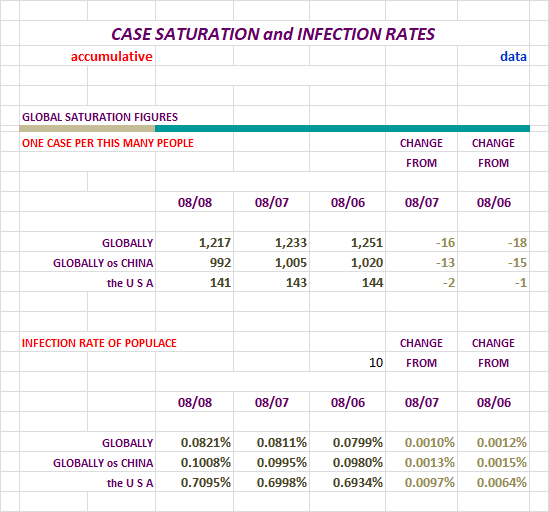The width and height of the screenshot is (549, 512).
Task: Select the CASE SATURATION and INFECTION RATES title
Action: 273,34
